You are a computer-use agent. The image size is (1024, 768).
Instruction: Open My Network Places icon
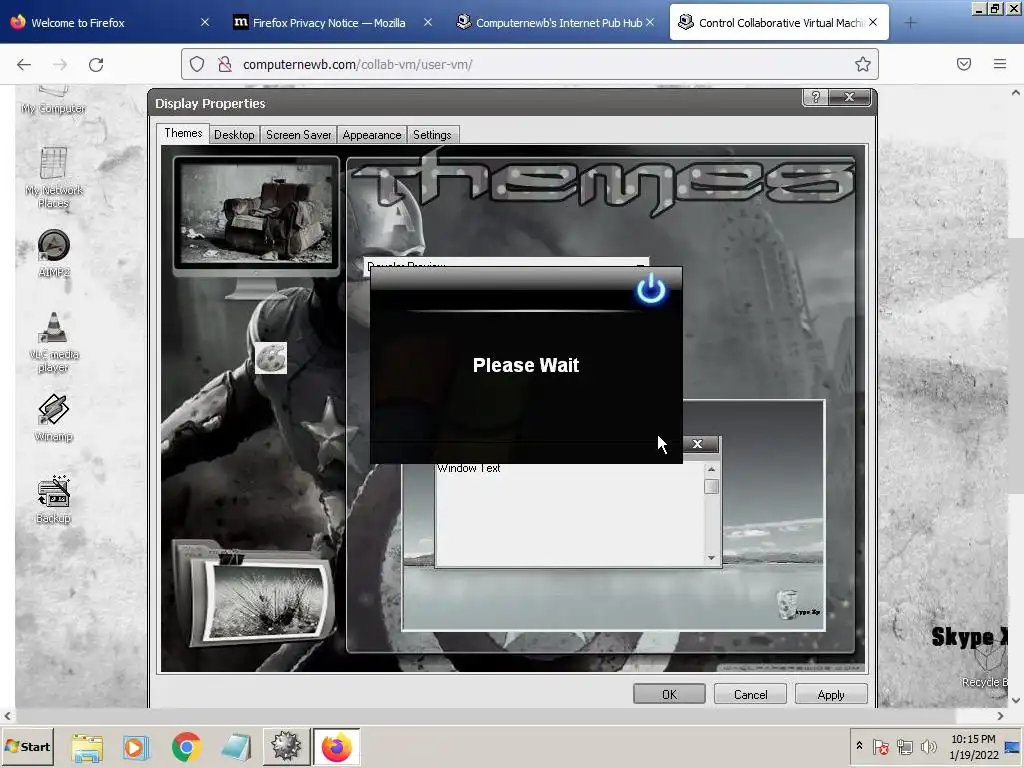[53, 177]
